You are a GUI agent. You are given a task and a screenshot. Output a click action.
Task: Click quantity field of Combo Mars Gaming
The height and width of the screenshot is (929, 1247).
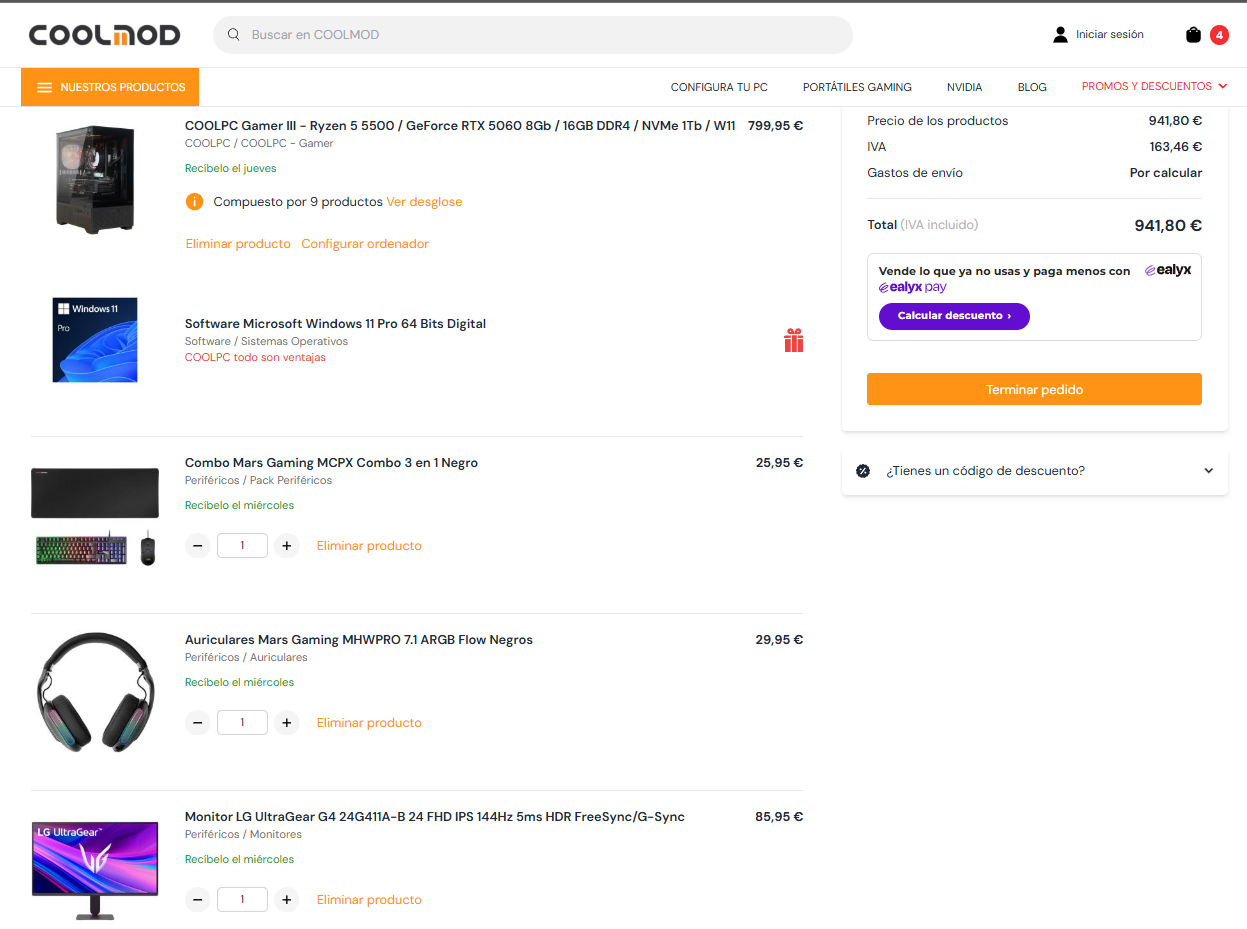[242, 546]
